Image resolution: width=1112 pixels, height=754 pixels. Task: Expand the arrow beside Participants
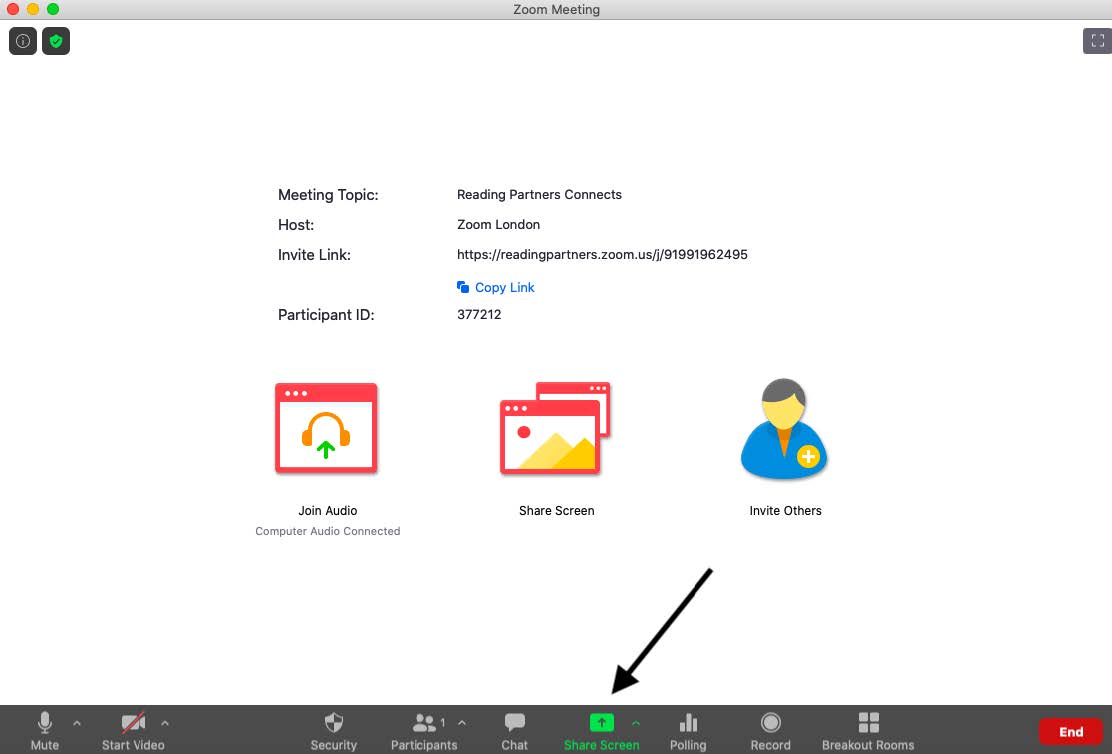point(462,723)
